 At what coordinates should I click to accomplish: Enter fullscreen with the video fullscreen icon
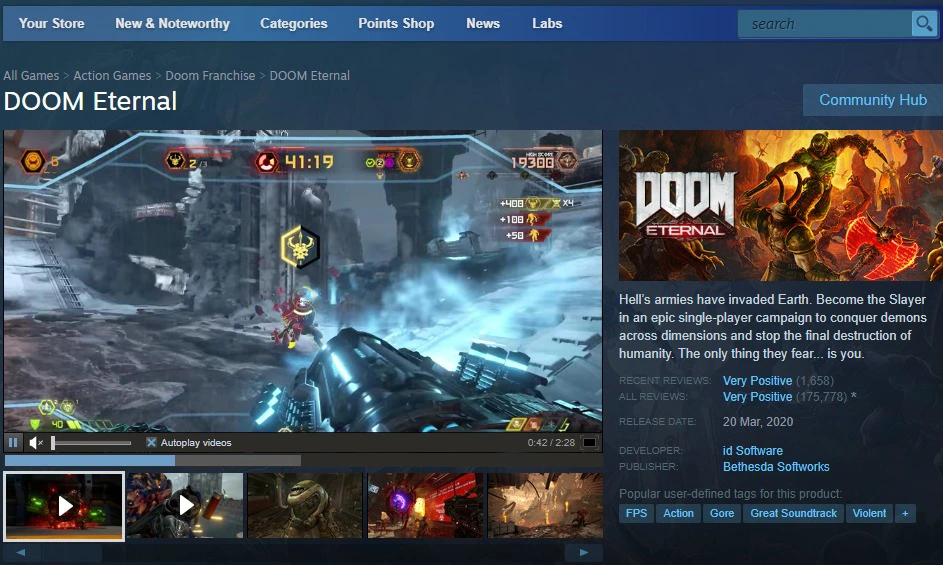[590, 442]
